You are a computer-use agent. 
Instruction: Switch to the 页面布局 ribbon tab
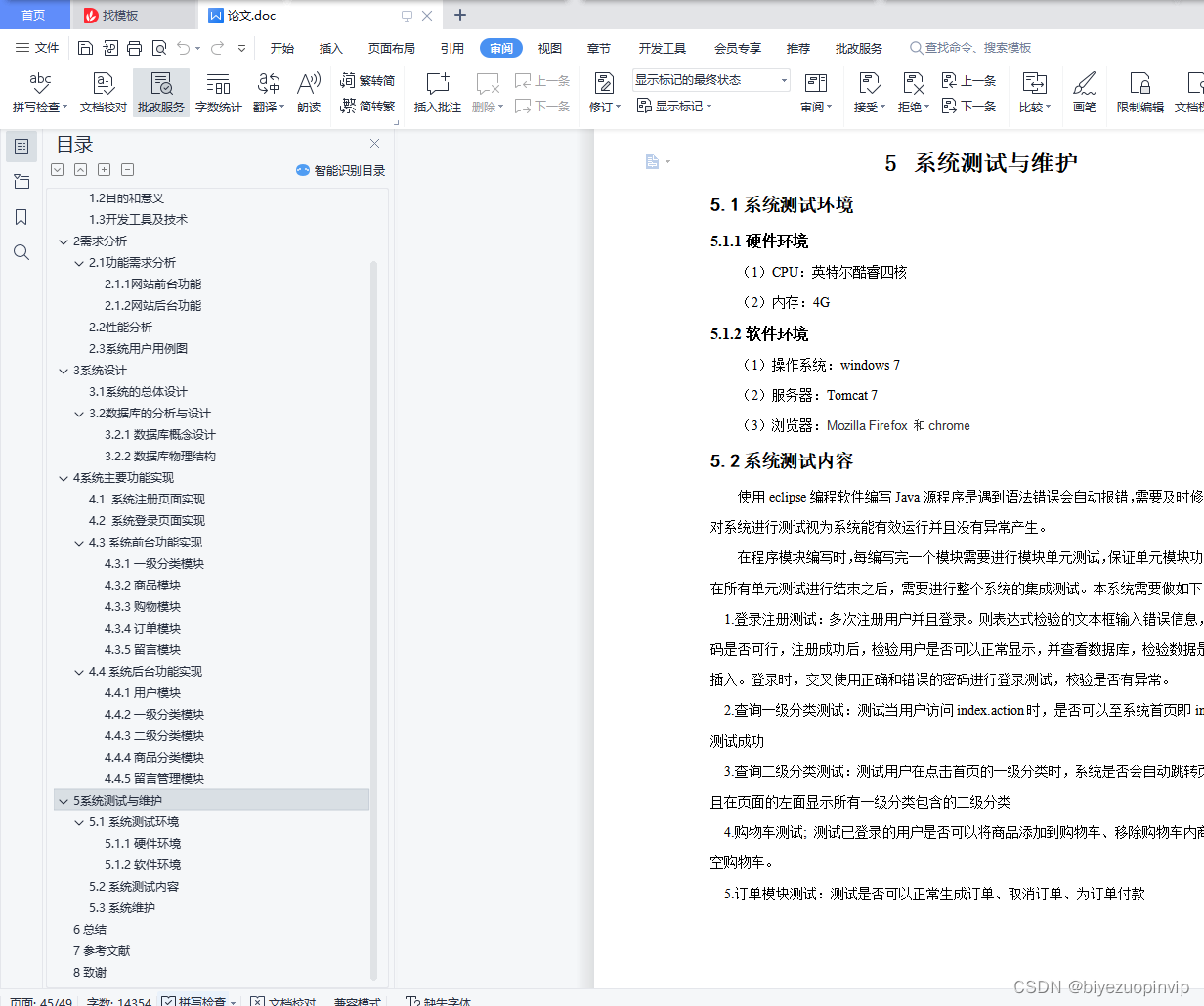click(392, 48)
